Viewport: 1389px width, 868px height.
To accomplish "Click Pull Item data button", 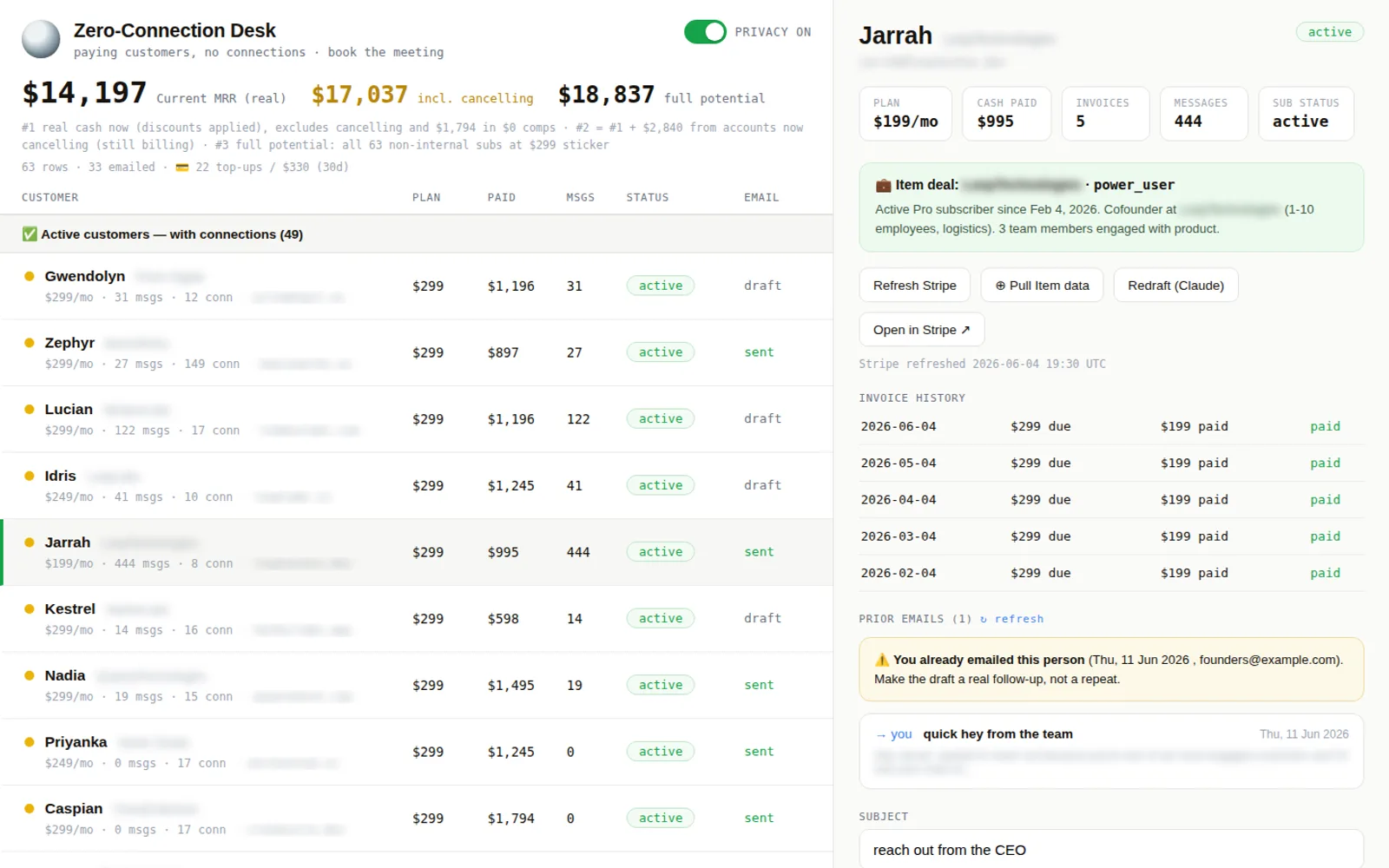I will pos(1042,286).
